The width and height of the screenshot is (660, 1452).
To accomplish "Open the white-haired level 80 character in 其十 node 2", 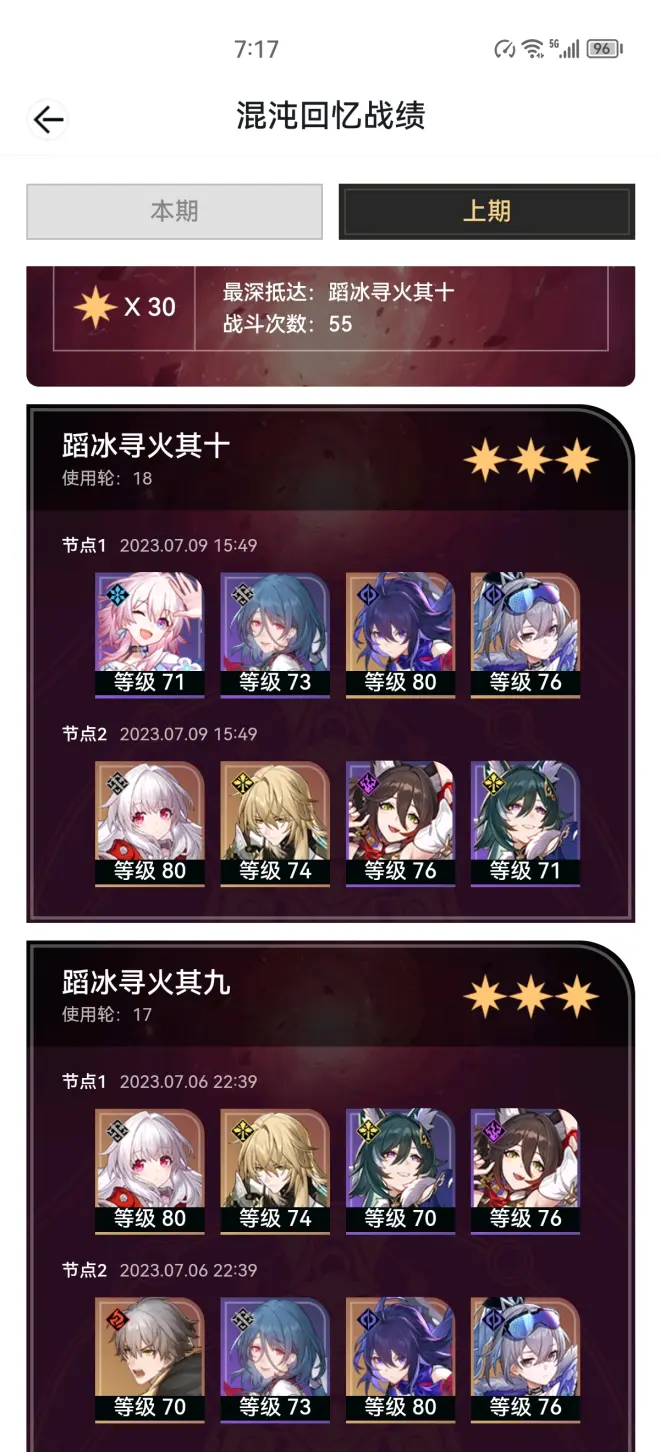I will pyautogui.click(x=150, y=824).
